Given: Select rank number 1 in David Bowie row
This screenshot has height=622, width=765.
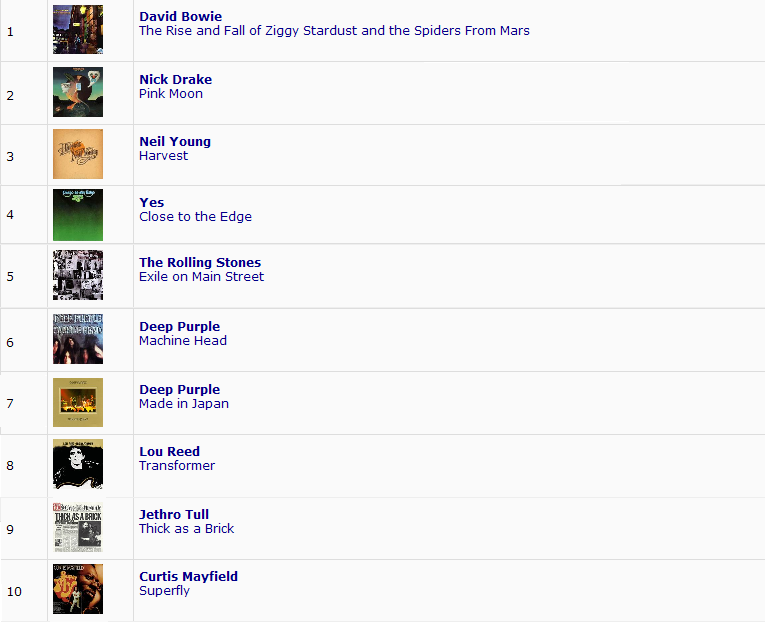Looking at the screenshot, I should click(10, 32).
